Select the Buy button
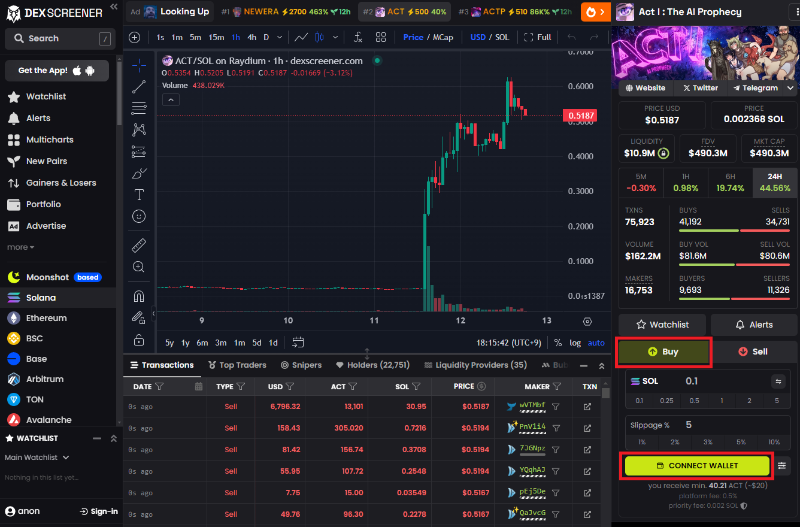800x527 pixels. pos(664,352)
